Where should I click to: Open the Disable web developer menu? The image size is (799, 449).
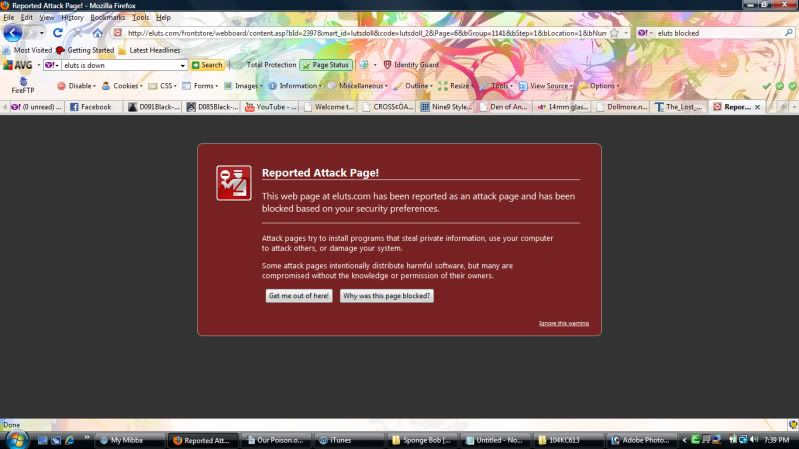click(76, 86)
